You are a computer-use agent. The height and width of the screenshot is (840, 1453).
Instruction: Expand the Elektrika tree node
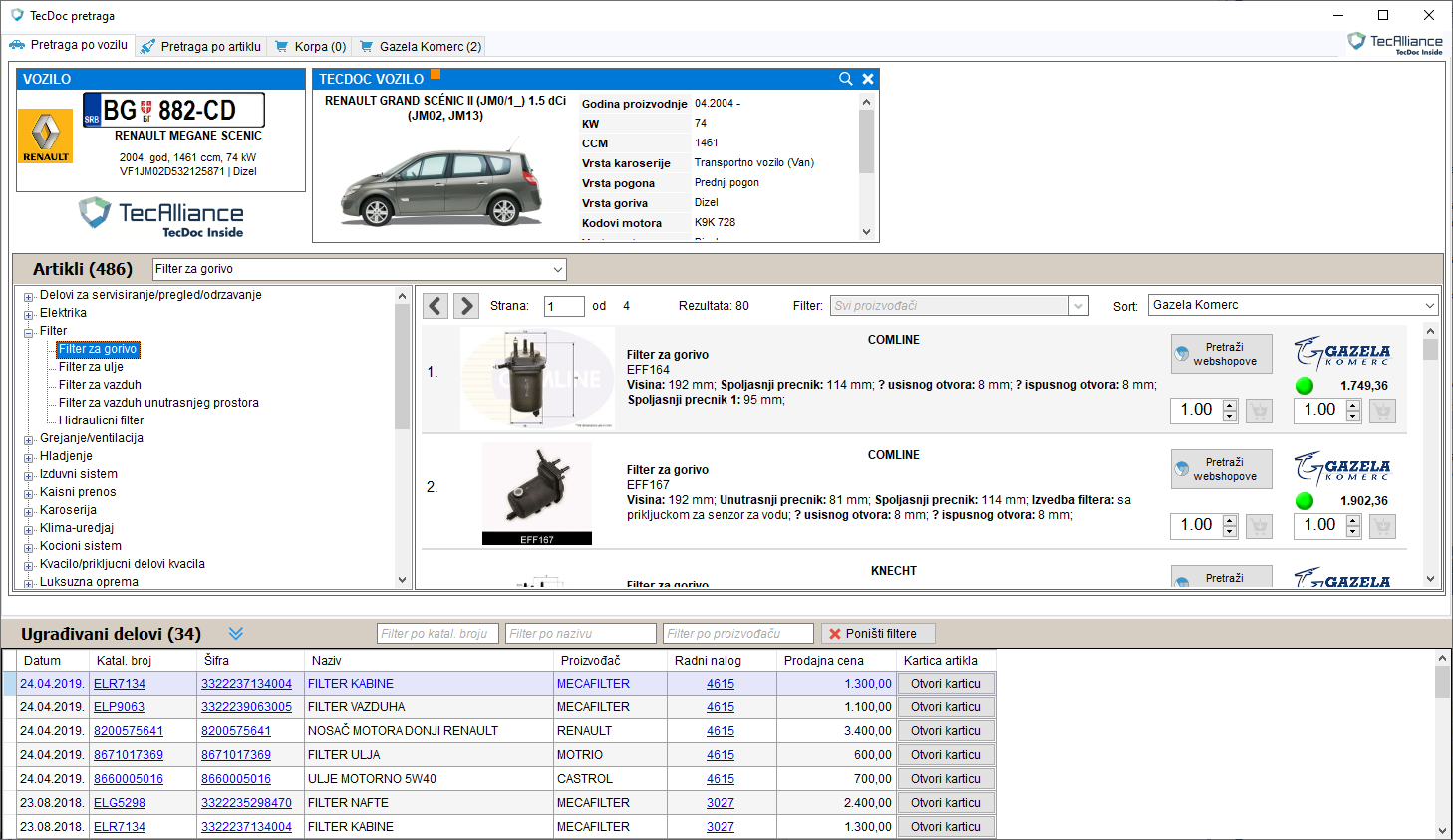pos(29,314)
